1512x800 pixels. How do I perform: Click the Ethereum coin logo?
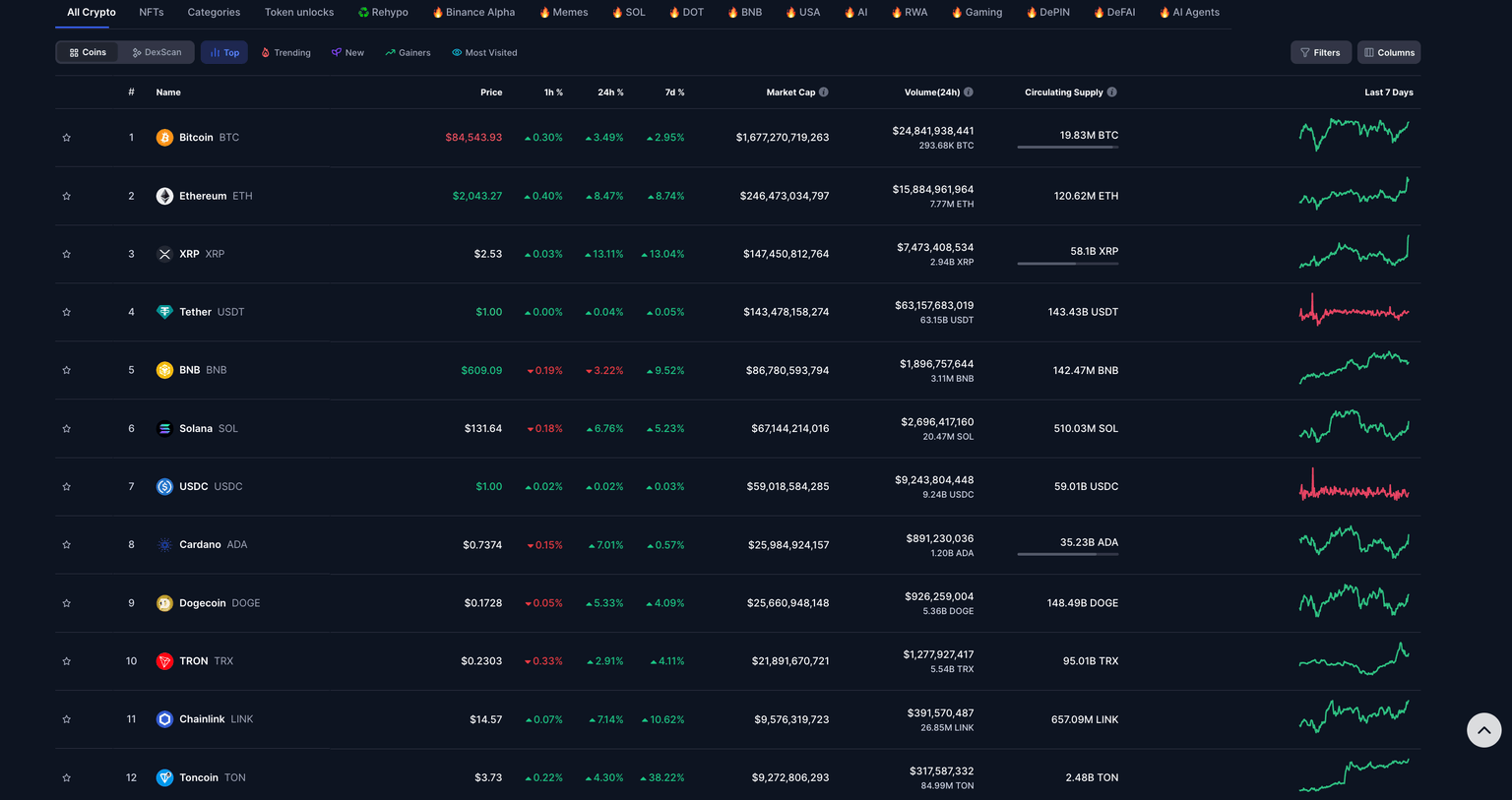click(163, 195)
